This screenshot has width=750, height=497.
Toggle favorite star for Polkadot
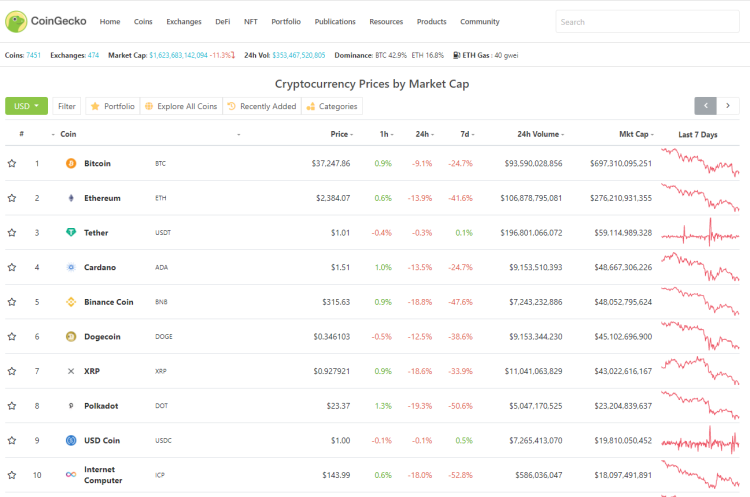coord(12,406)
